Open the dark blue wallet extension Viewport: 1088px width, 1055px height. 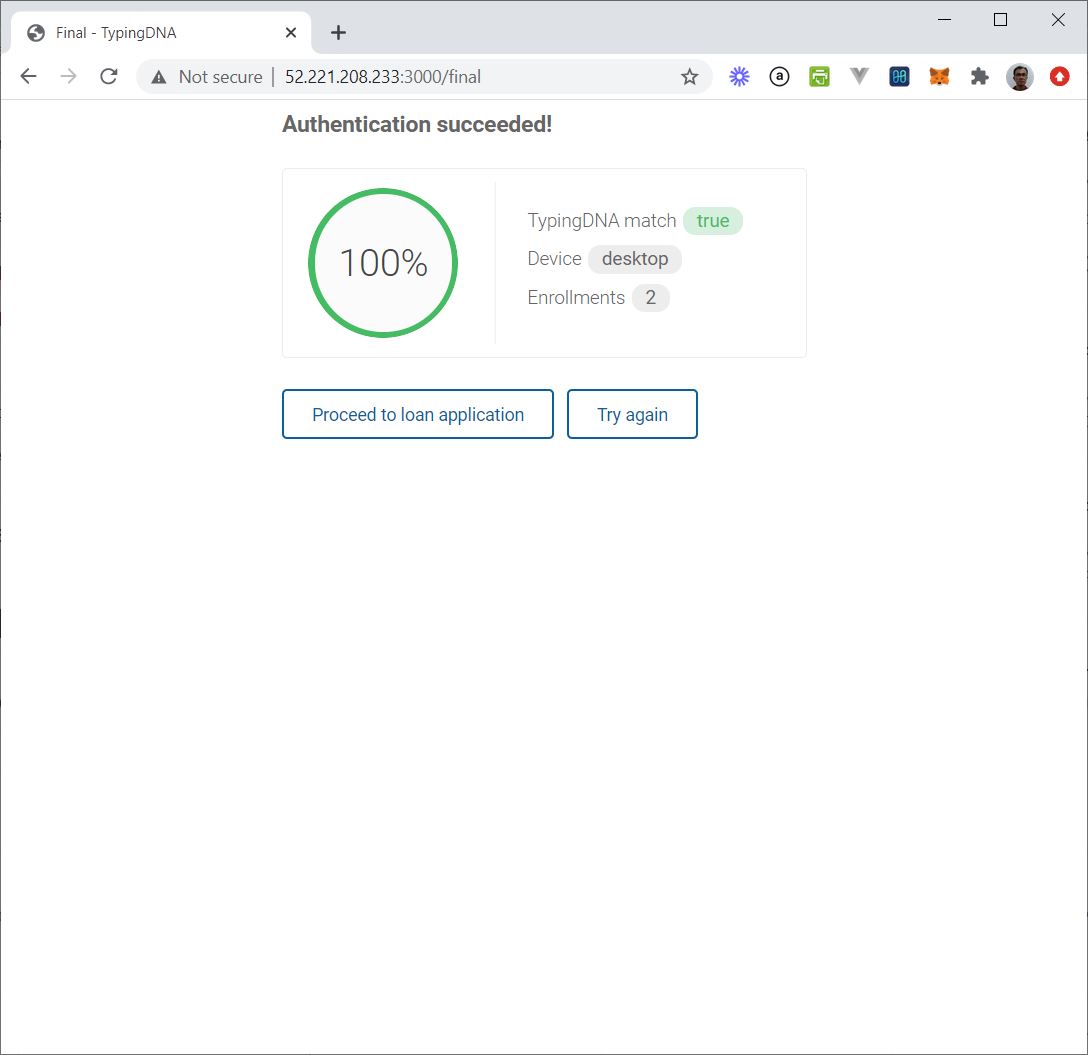[x=899, y=76]
